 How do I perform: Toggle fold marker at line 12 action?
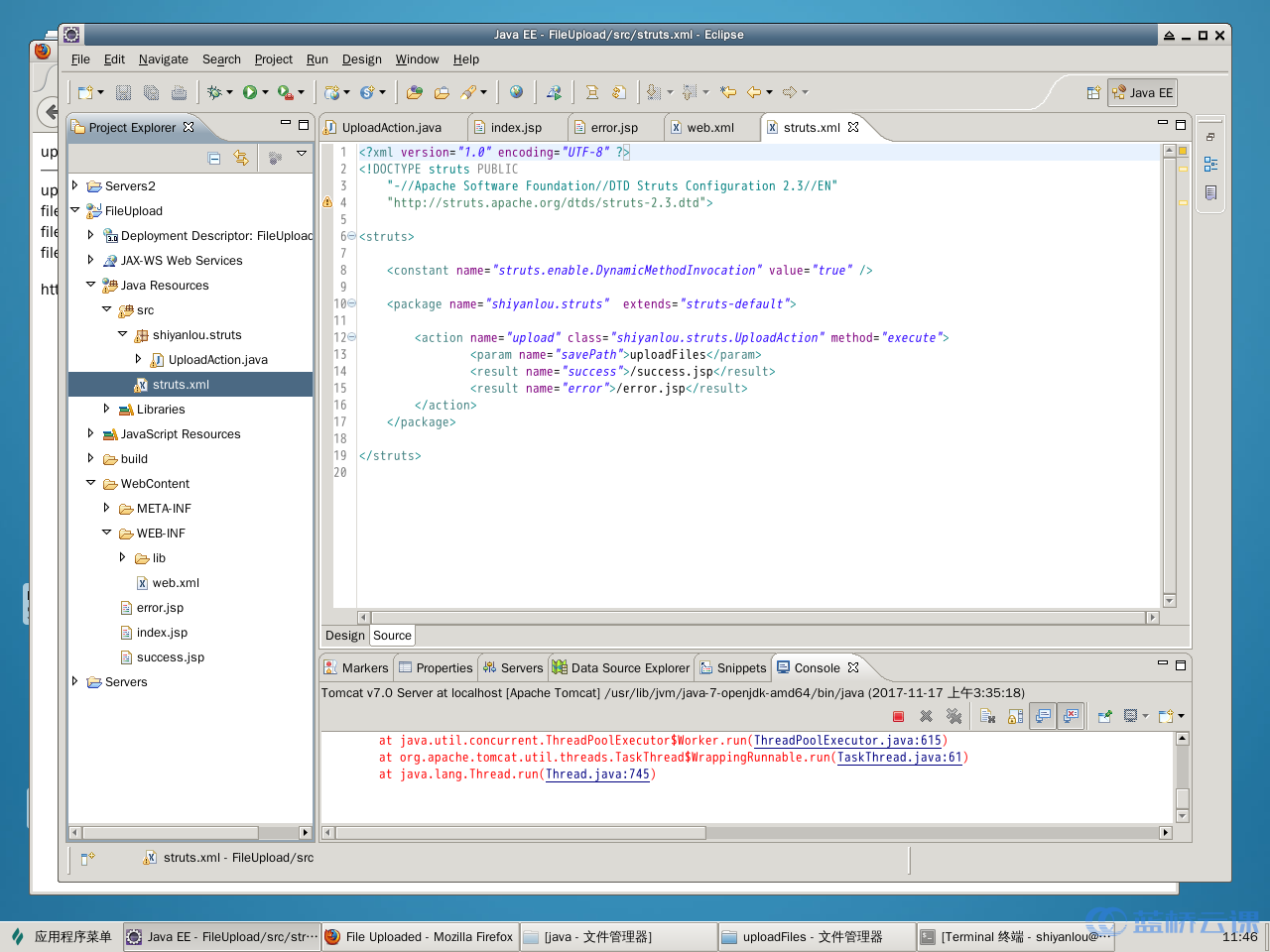pyautogui.click(x=351, y=337)
